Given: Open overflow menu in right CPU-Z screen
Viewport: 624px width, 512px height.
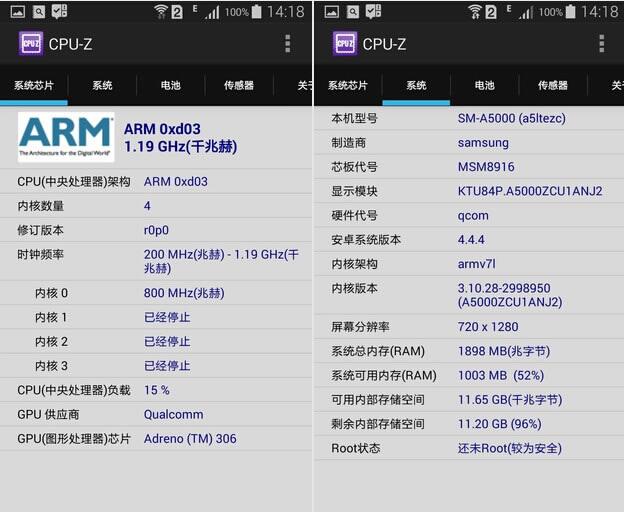Looking at the screenshot, I should pyautogui.click(x=601, y=44).
